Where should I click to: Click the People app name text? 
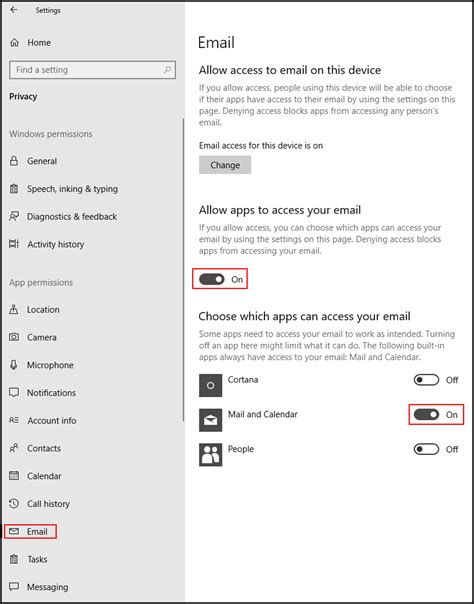tap(241, 449)
